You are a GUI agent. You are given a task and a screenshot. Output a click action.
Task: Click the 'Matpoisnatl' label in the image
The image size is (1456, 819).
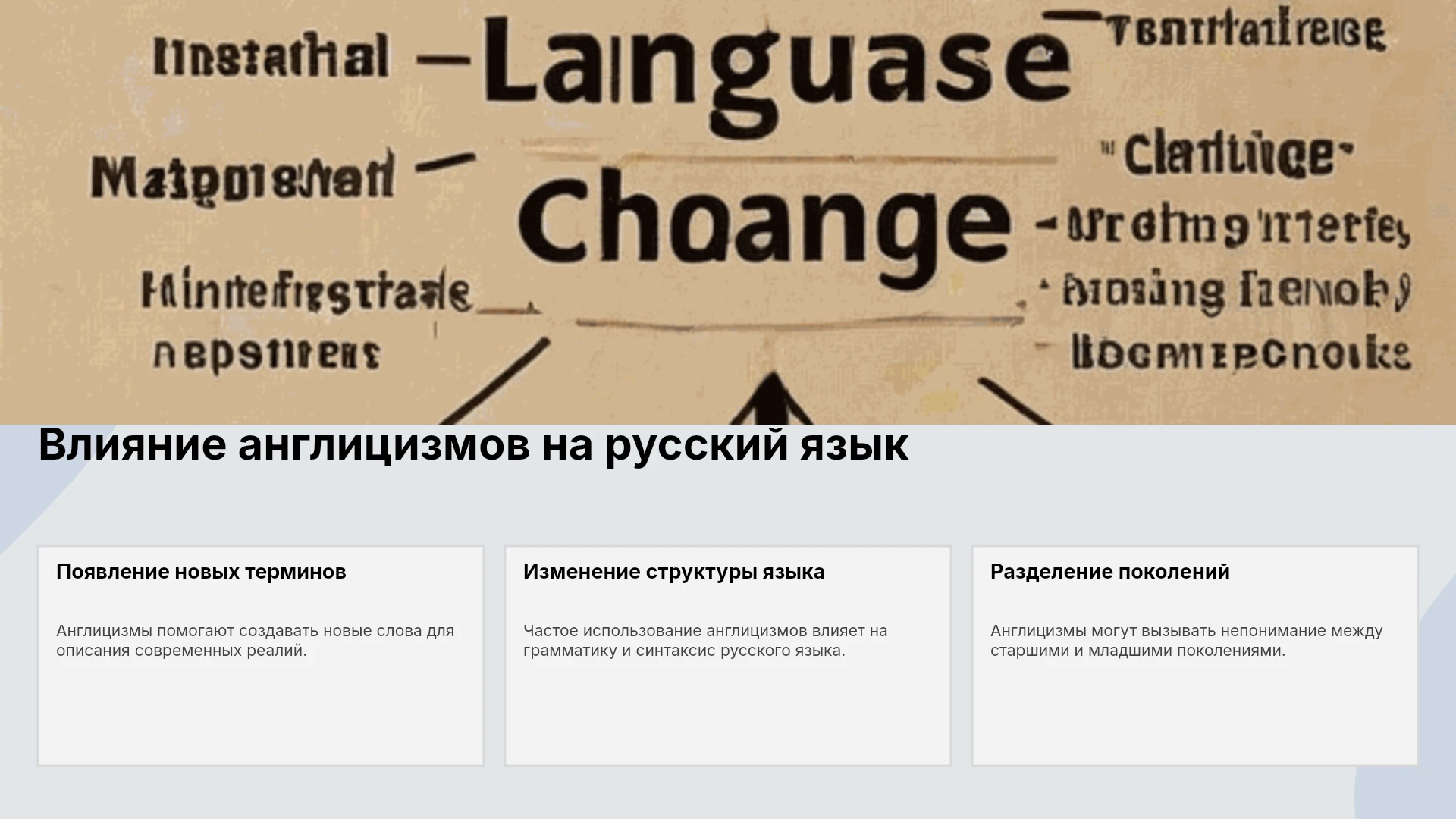click(x=243, y=178)
